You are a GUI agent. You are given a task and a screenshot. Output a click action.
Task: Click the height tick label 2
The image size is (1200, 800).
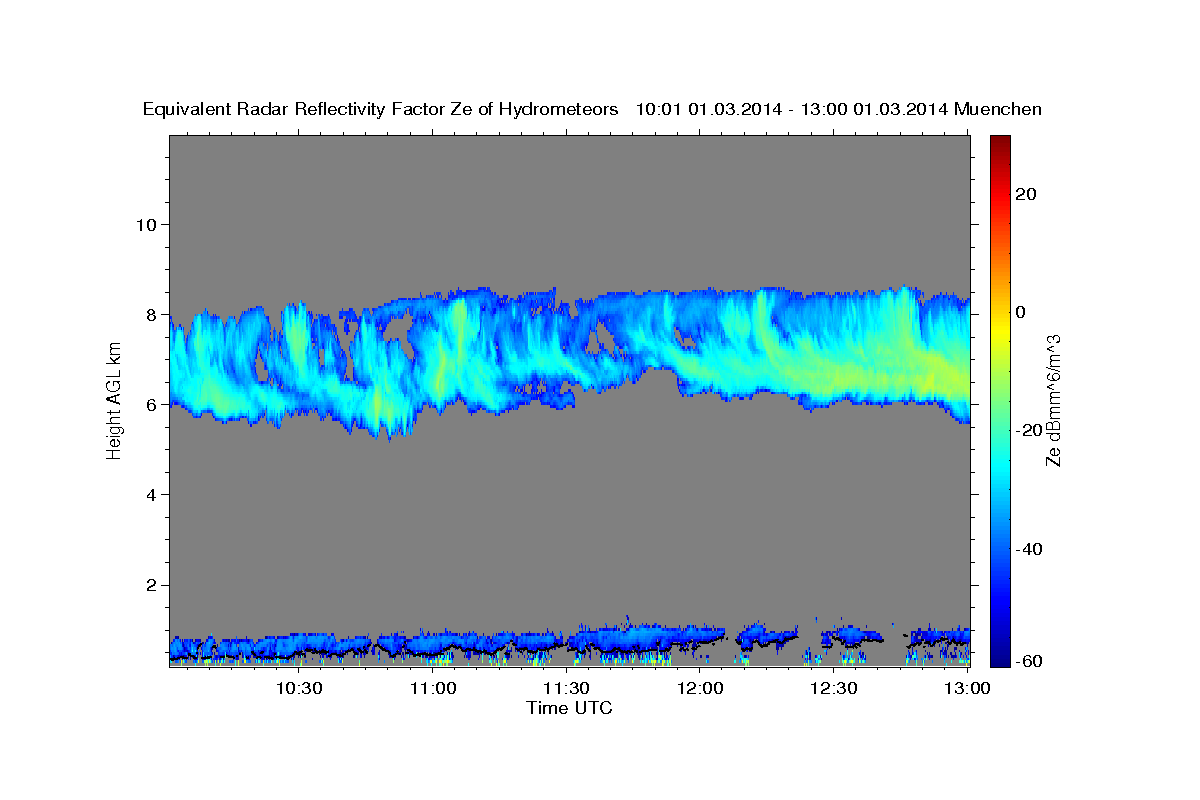tap(151, 585)
